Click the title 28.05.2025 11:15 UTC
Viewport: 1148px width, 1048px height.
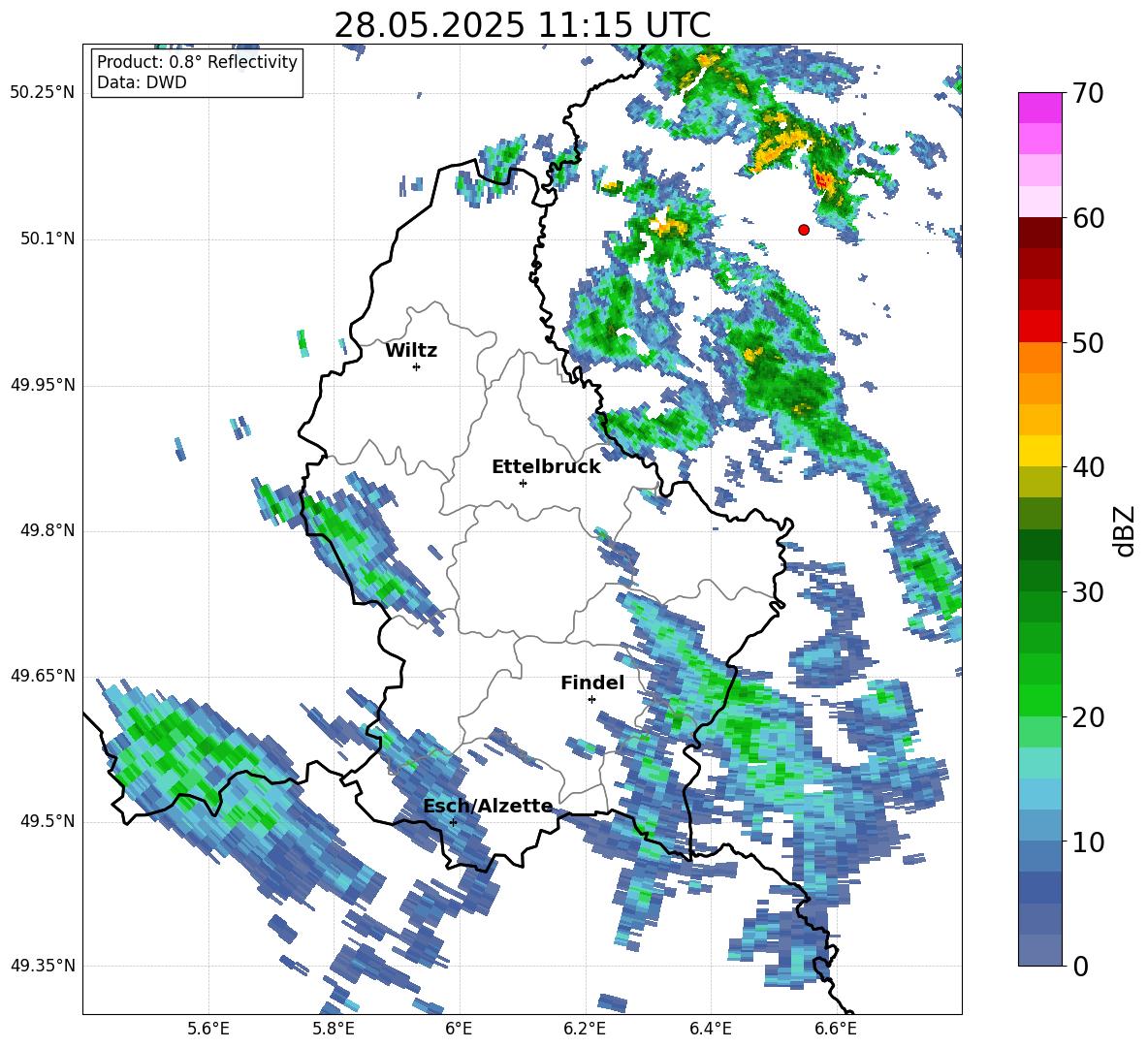click(x=523, y=25)
